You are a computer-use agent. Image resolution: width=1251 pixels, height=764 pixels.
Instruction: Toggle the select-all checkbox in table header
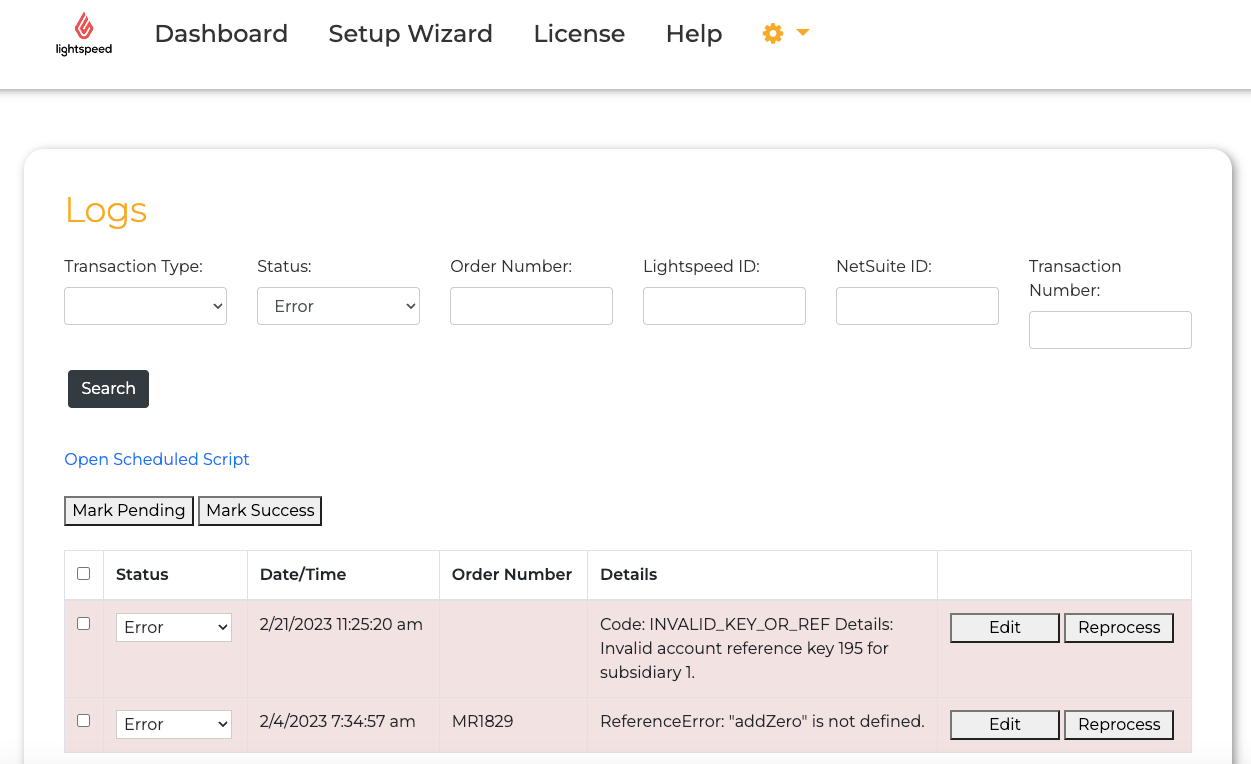pos(84,573)
